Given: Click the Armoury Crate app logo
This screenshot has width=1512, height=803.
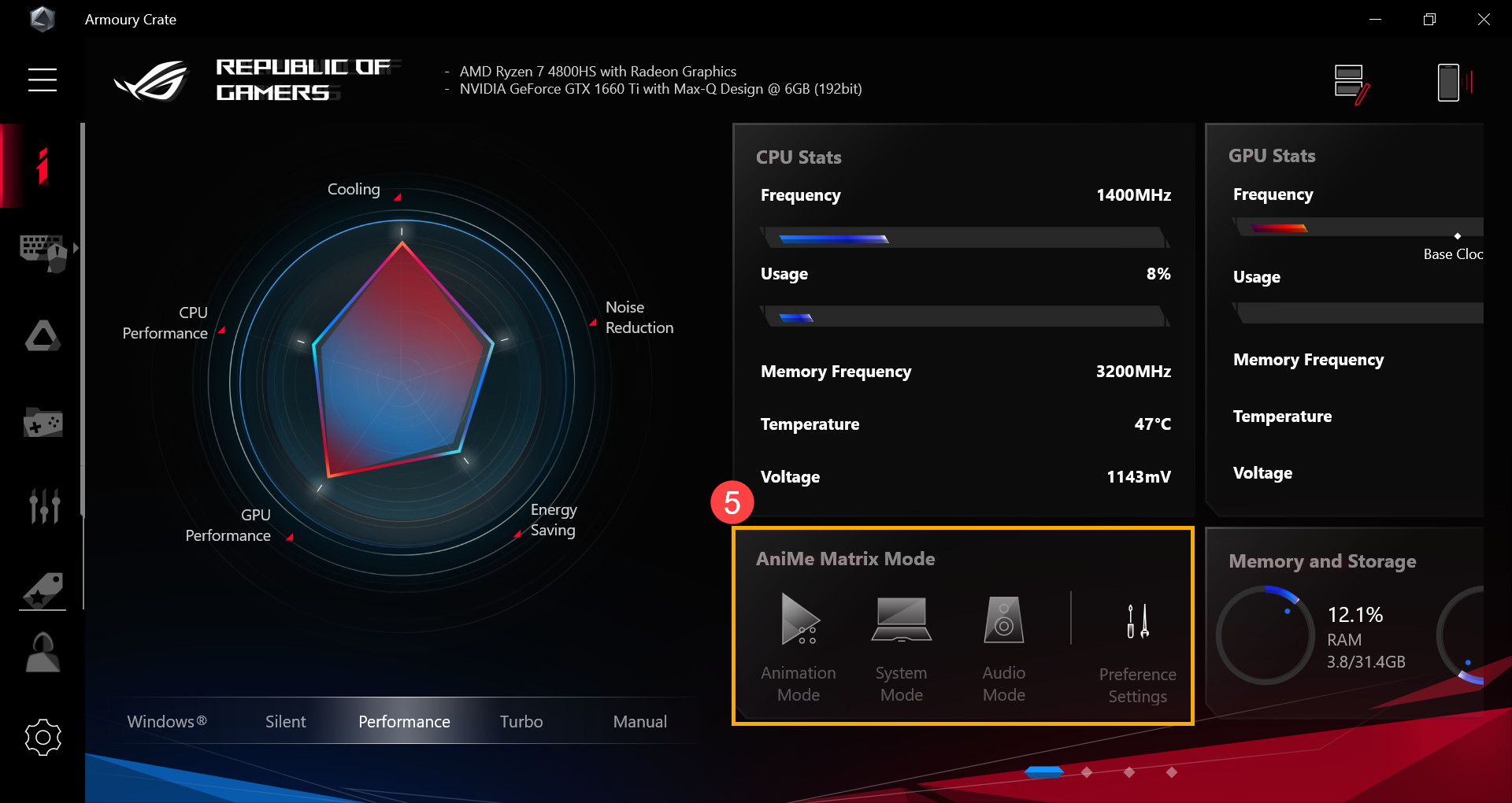Looking at the screenshot, I should pos(43,19).
